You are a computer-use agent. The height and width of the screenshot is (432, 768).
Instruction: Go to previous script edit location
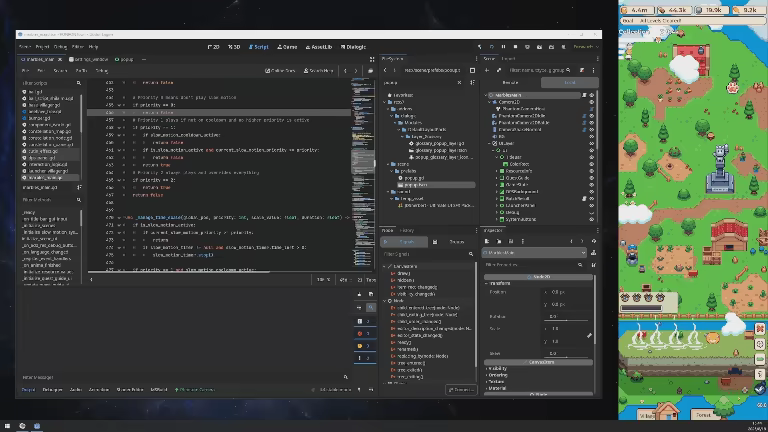(345, 71)
